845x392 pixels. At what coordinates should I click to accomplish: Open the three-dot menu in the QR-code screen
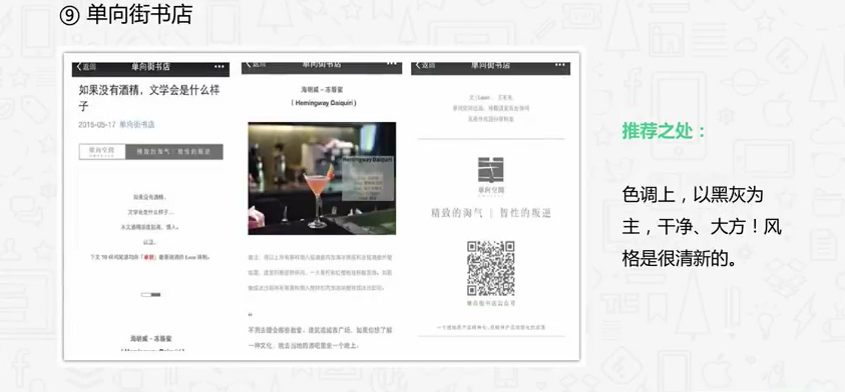coord(560,65)
